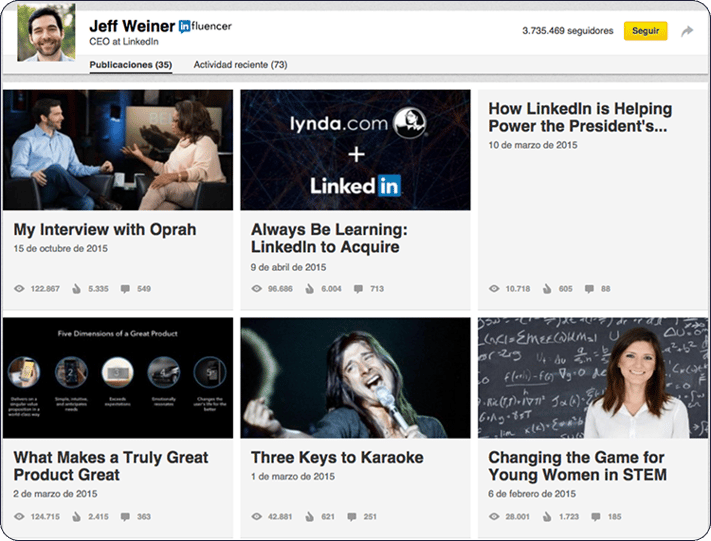Click Five Dimensions of a Great Product image
Screen dimensions: 711x541
tap(118, 378)
